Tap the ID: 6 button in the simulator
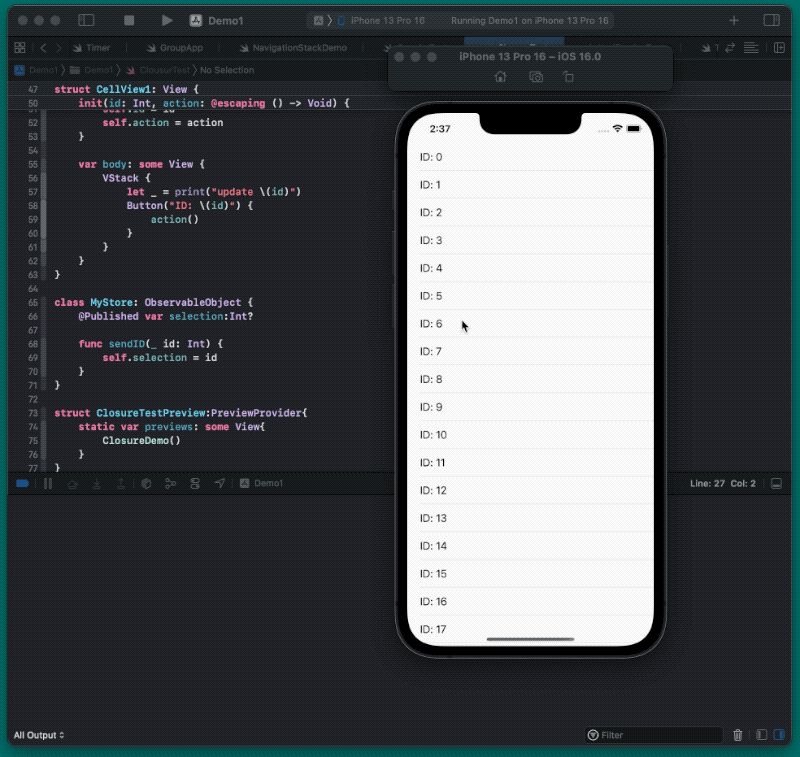The image size is (800, 757). (x=432, y=324)
